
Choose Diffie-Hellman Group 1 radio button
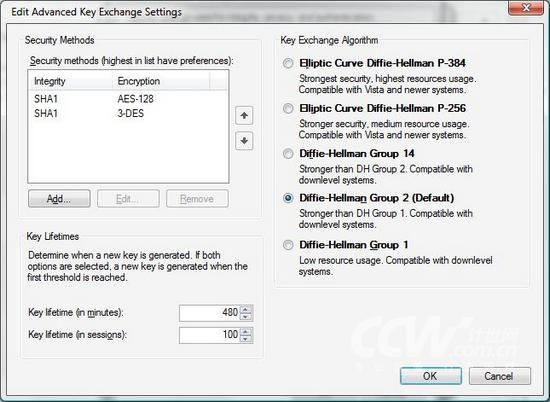click(x=288, y=245)
